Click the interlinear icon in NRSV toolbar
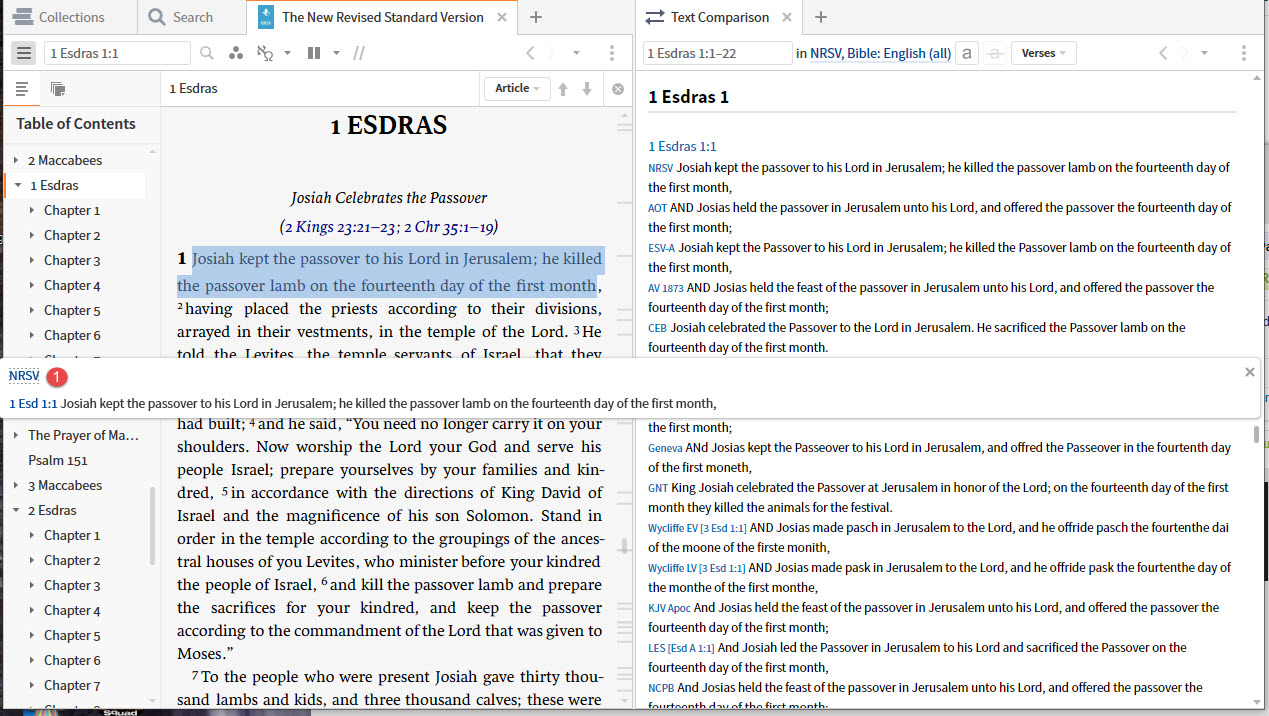This screenshot has height=716, width=1269. (x=265, y=53)
